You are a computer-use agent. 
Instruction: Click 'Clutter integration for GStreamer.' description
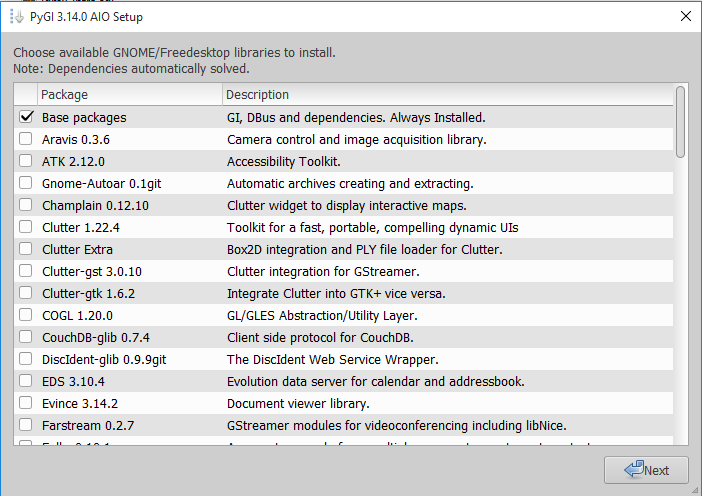(x=323, y=272)
